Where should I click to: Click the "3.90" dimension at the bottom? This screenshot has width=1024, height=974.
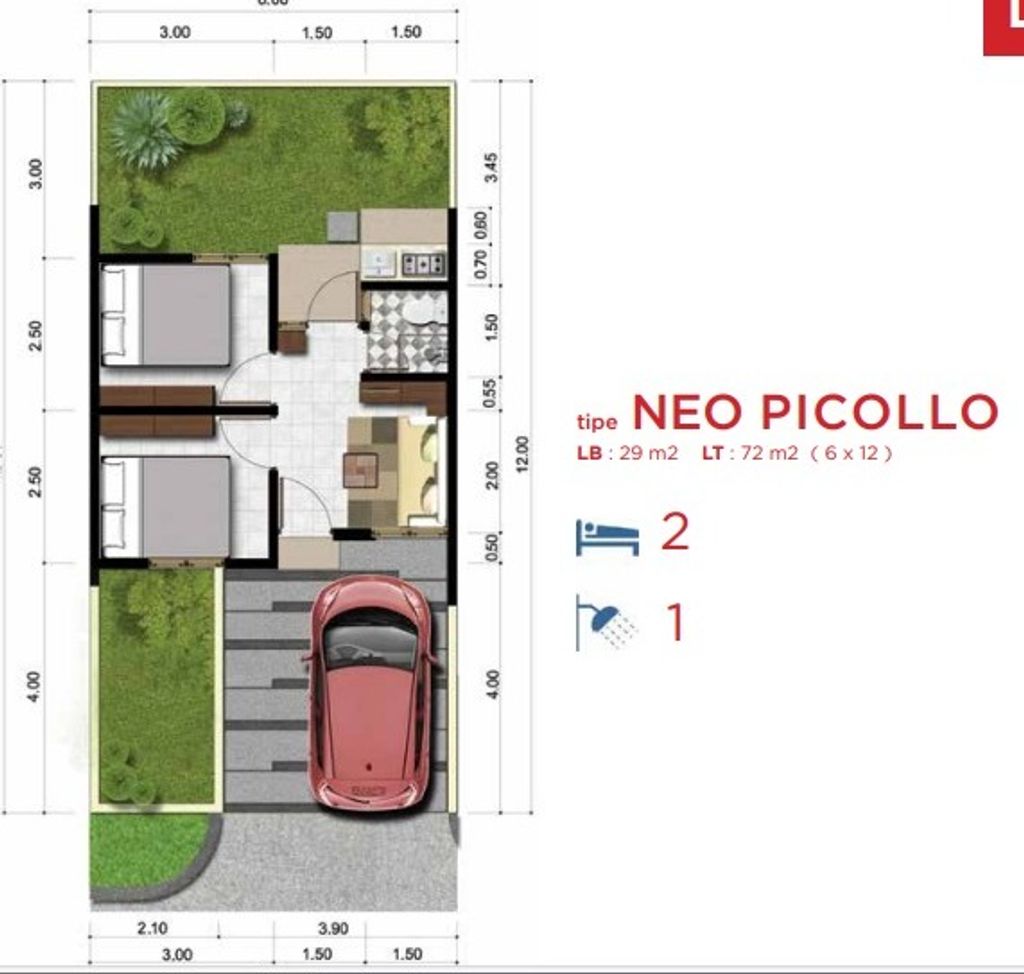point(333,928)
